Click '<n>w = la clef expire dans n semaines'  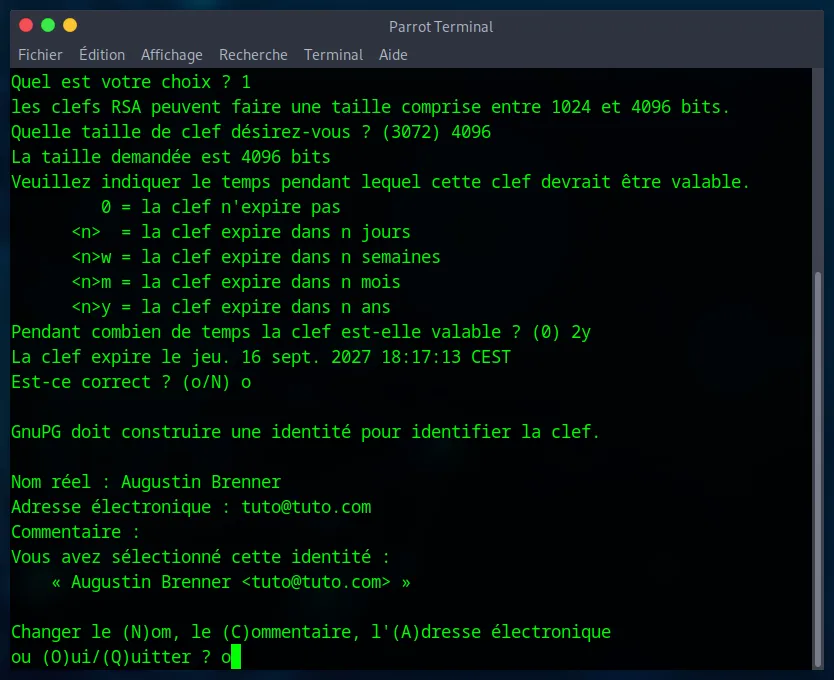256,257
